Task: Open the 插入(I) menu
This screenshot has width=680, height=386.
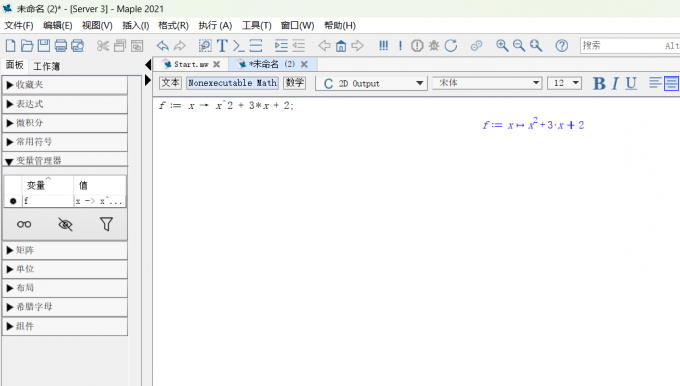Action: coord(136,26)
